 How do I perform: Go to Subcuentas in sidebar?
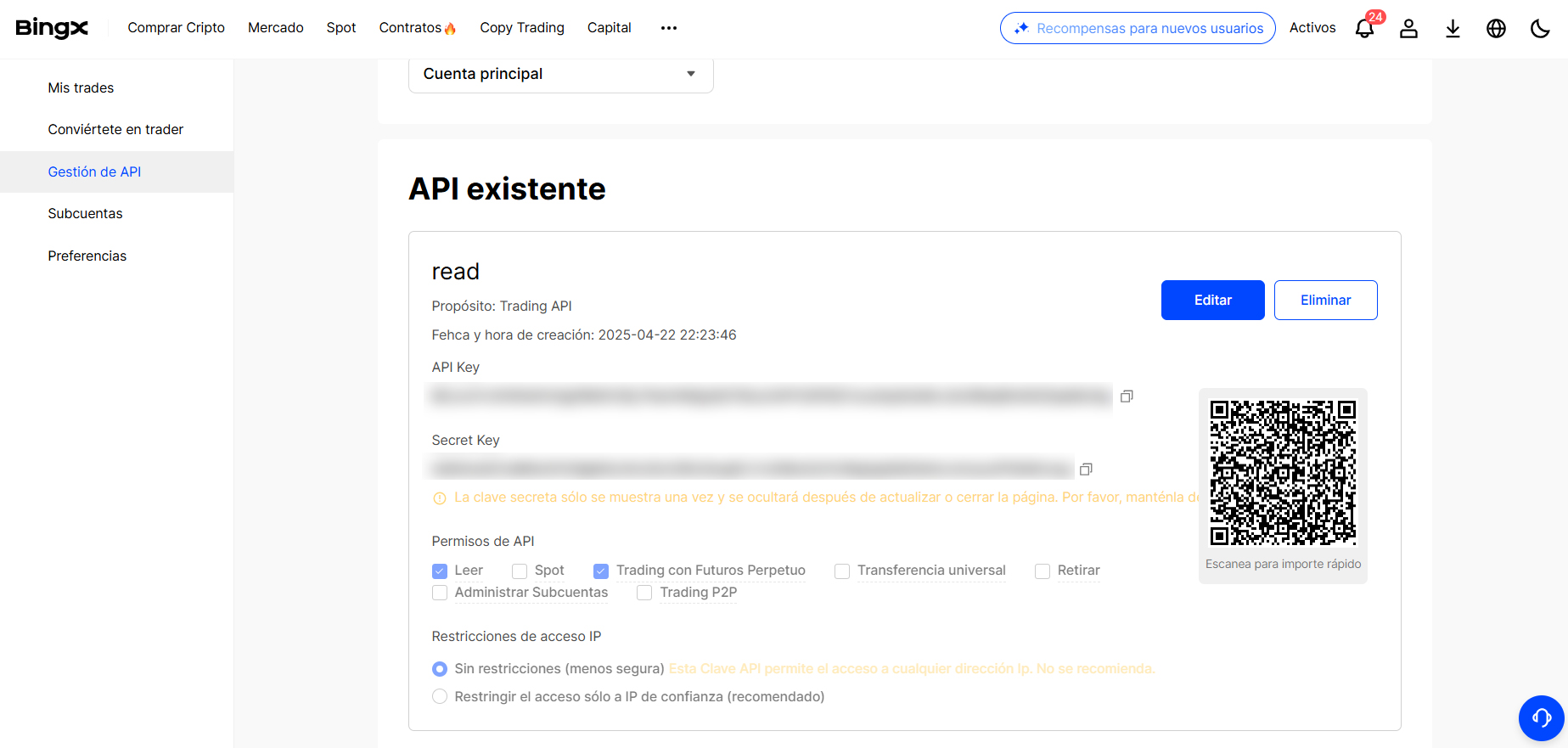coord(85,214)
